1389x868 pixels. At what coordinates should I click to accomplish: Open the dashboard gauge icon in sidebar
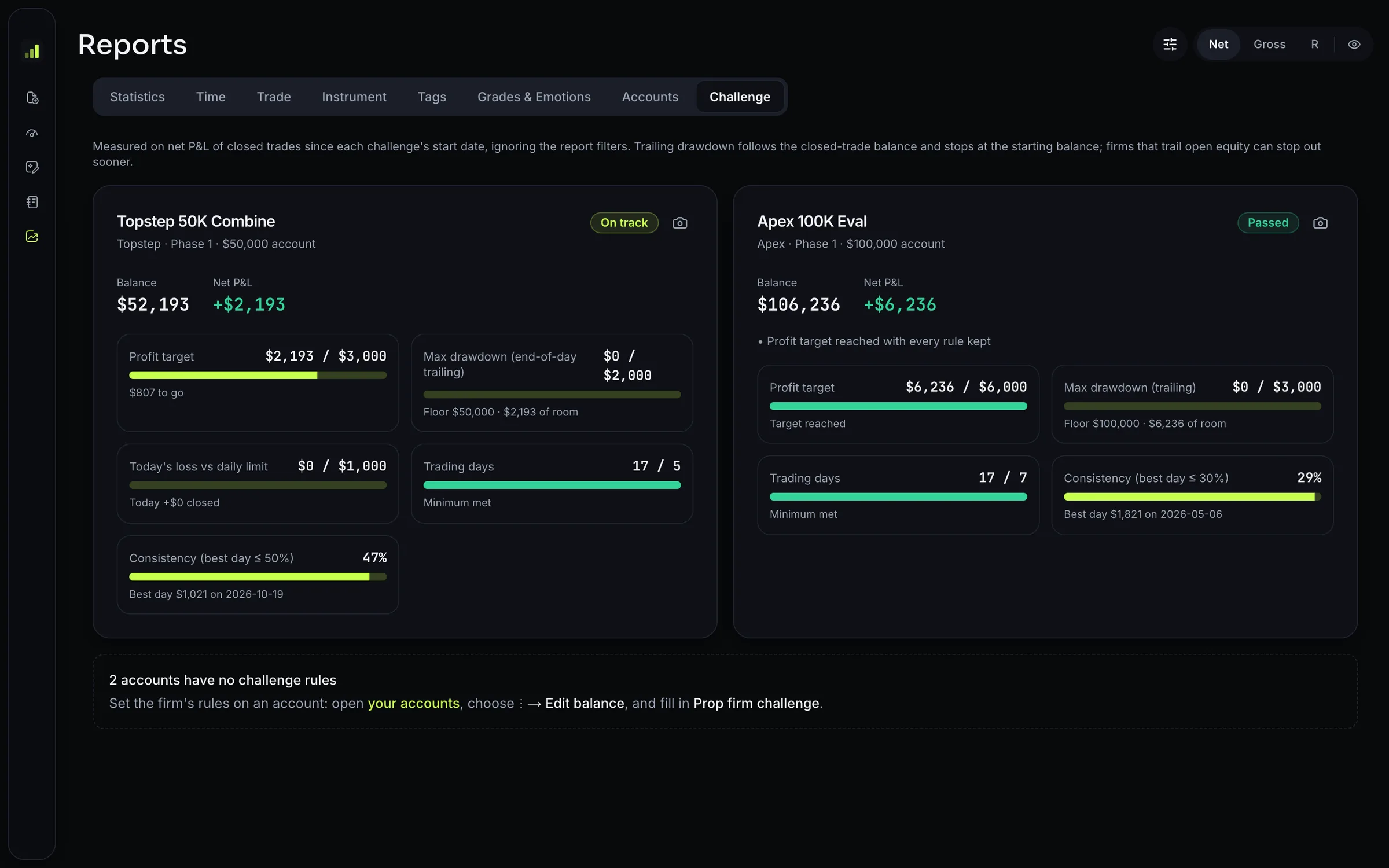pyautogui.click(x=32, y=133)
